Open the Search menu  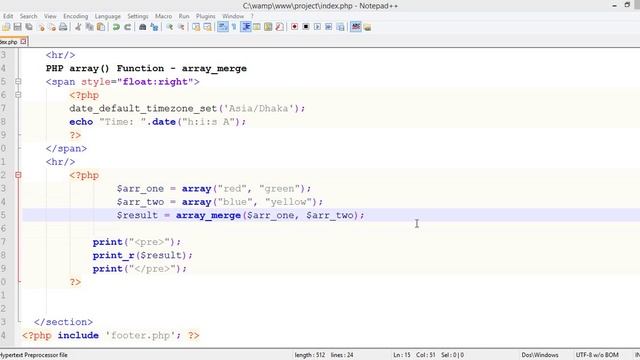(x=29, y=16)
